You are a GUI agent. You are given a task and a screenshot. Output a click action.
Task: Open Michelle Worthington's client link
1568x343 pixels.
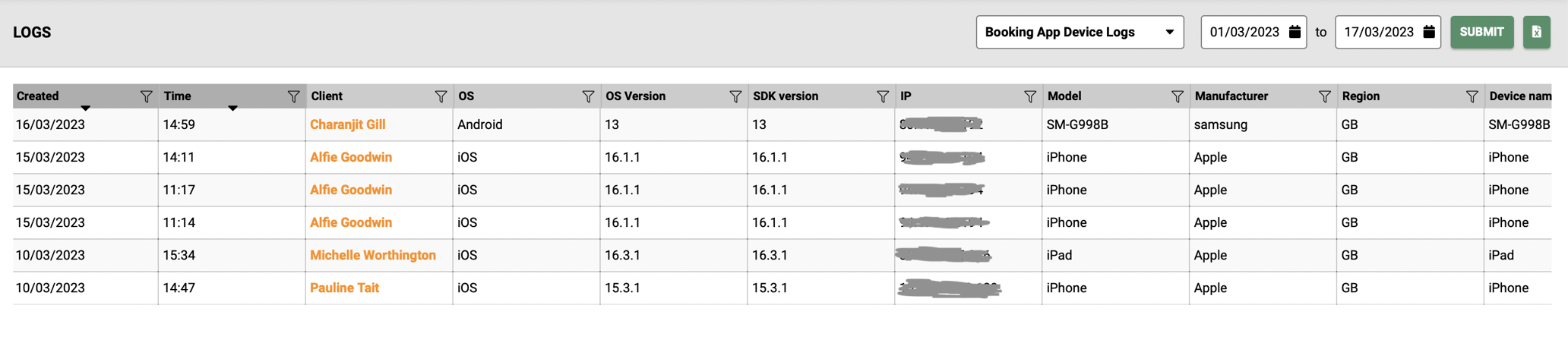point(372,255)
